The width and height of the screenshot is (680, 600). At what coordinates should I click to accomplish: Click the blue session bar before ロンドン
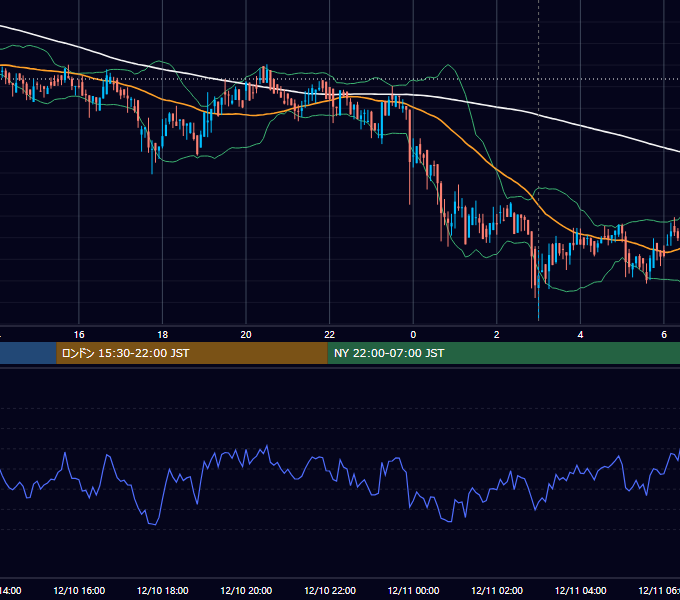28,353
